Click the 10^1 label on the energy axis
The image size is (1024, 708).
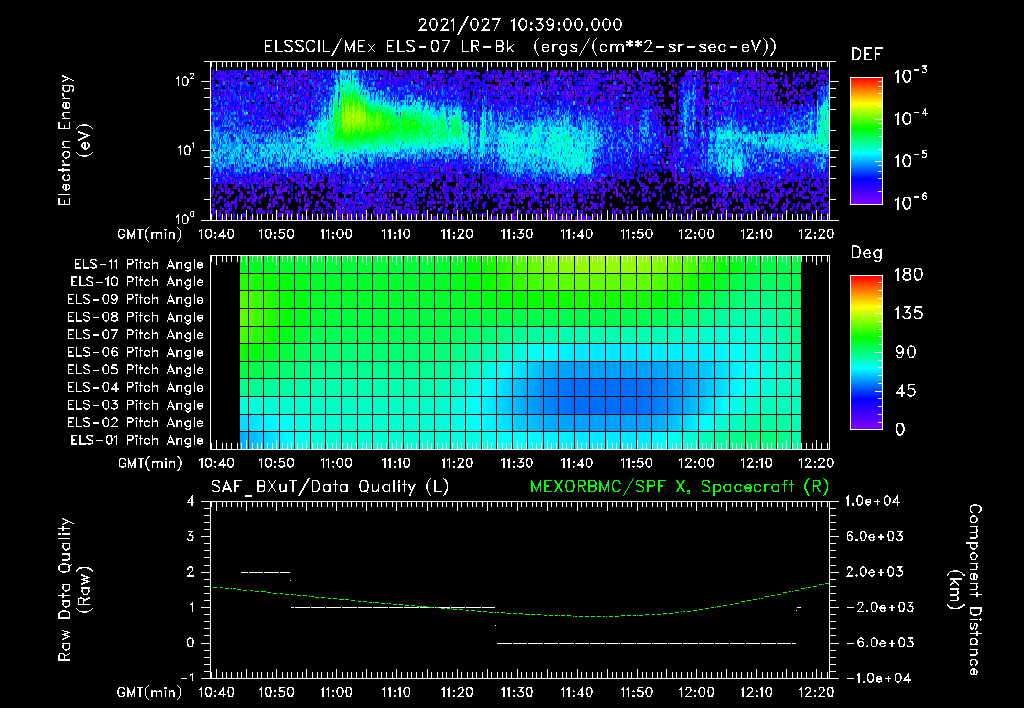[185, 150]
